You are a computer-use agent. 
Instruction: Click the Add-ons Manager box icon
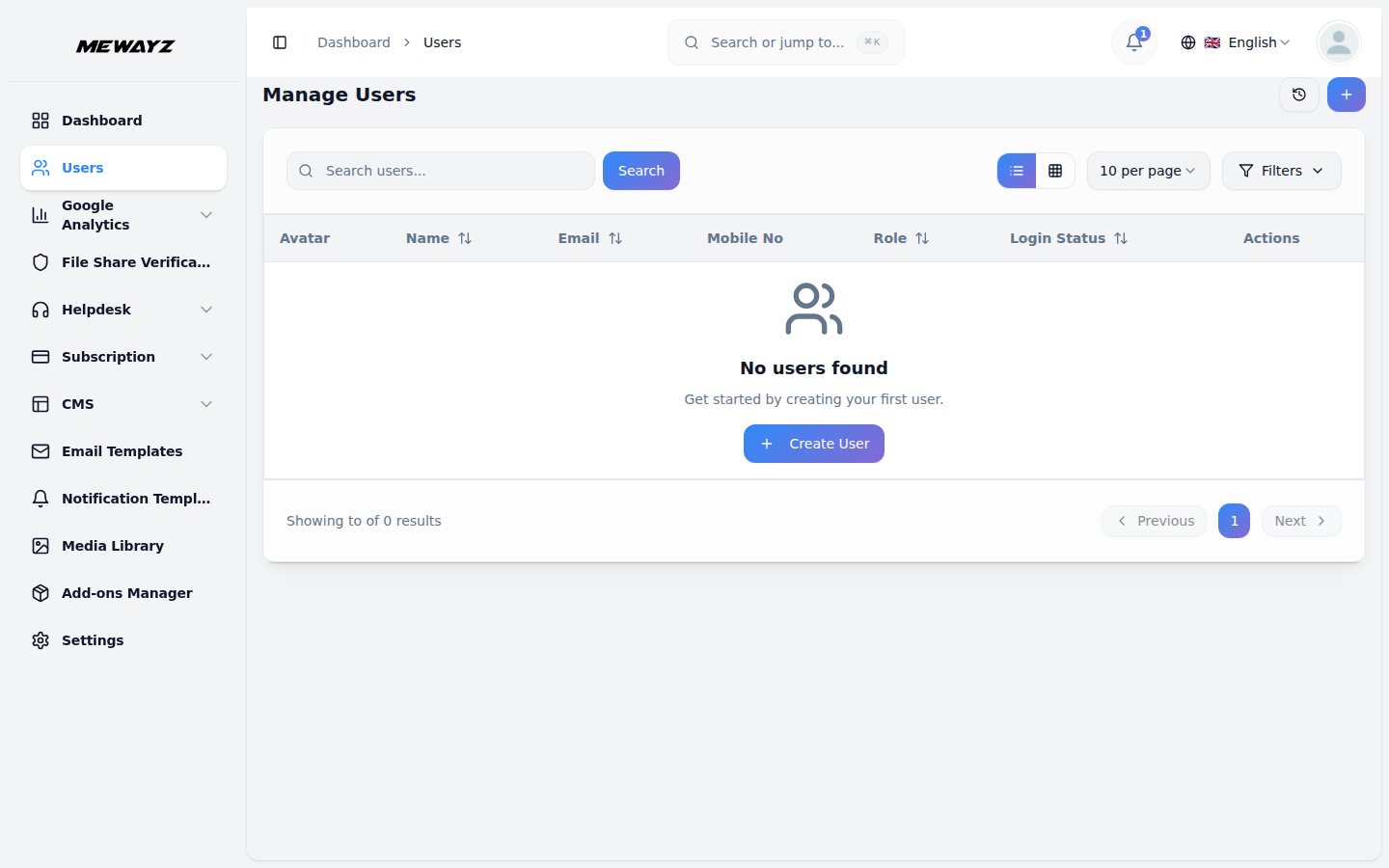coord(40,593)
